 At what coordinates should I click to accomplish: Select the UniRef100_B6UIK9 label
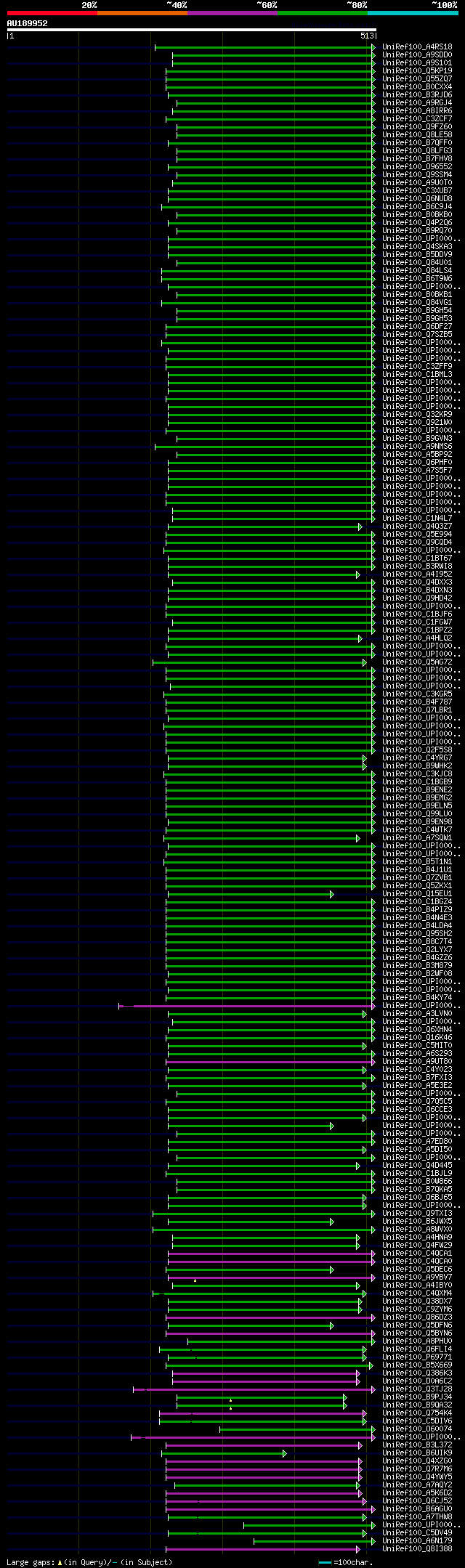pos(417,1453)
